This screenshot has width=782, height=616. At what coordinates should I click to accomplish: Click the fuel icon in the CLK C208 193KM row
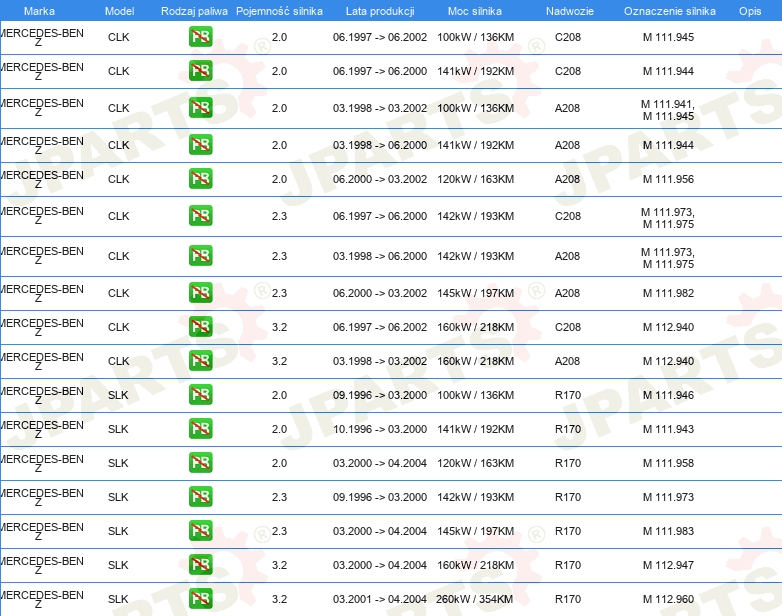click(x=200, y=215)
